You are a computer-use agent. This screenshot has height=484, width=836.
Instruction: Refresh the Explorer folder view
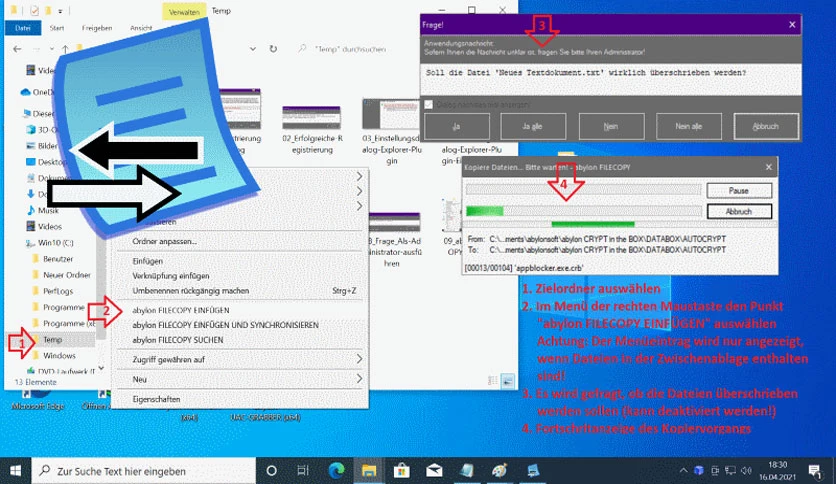point(273,49)
